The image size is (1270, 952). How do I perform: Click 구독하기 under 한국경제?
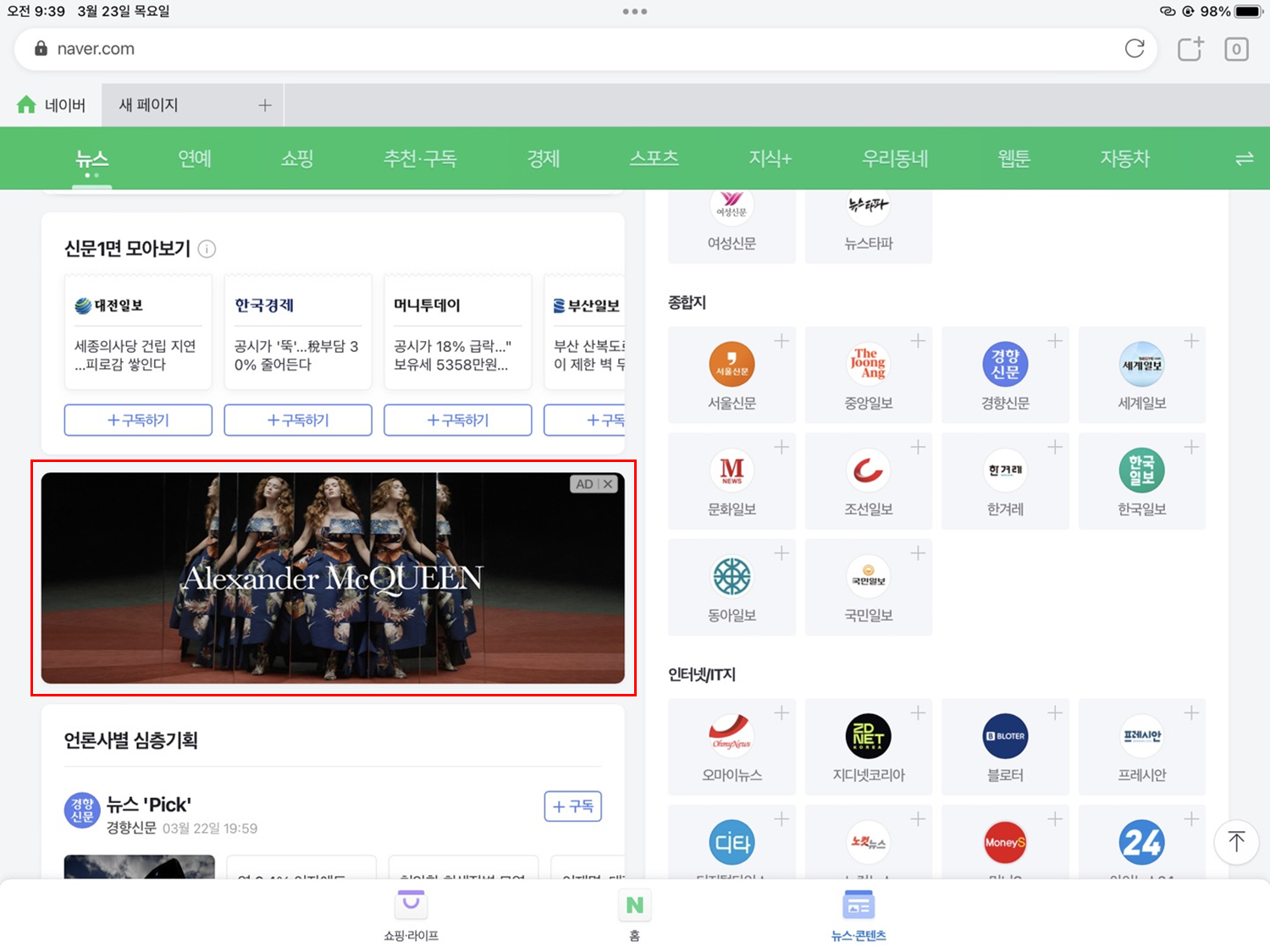[298, 420]
